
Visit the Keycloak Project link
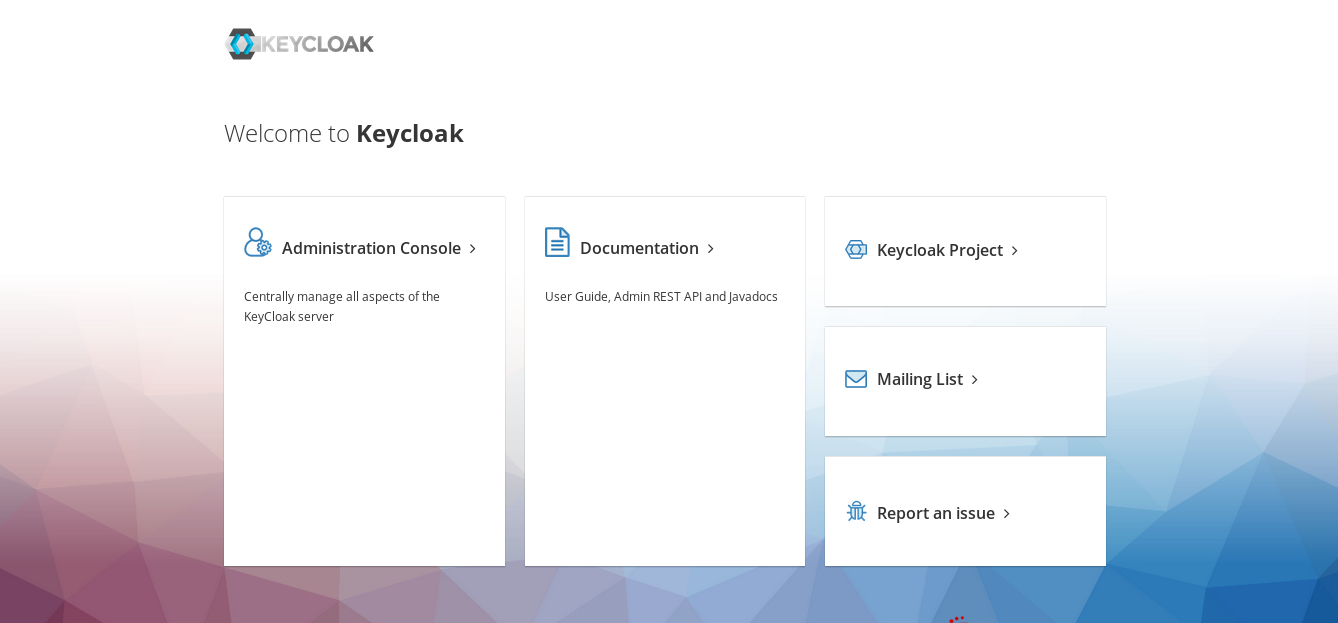tap(940, 250)
